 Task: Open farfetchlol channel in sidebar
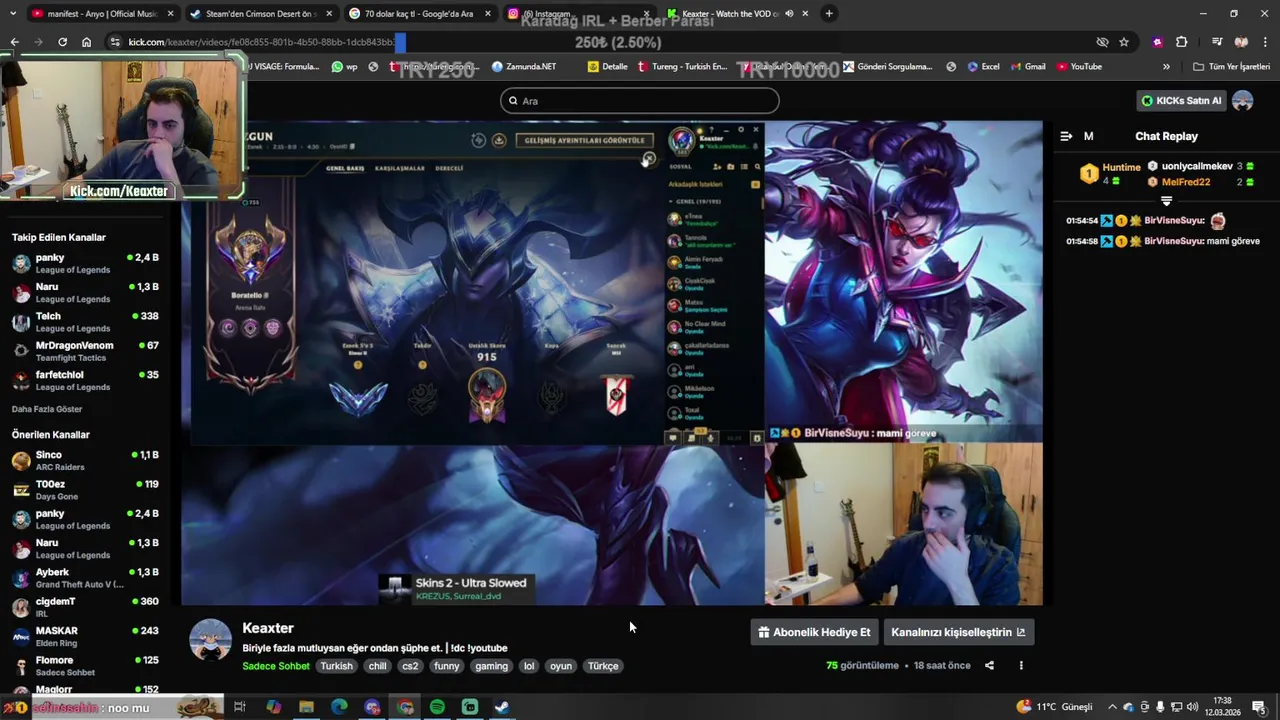click(85, 380)
